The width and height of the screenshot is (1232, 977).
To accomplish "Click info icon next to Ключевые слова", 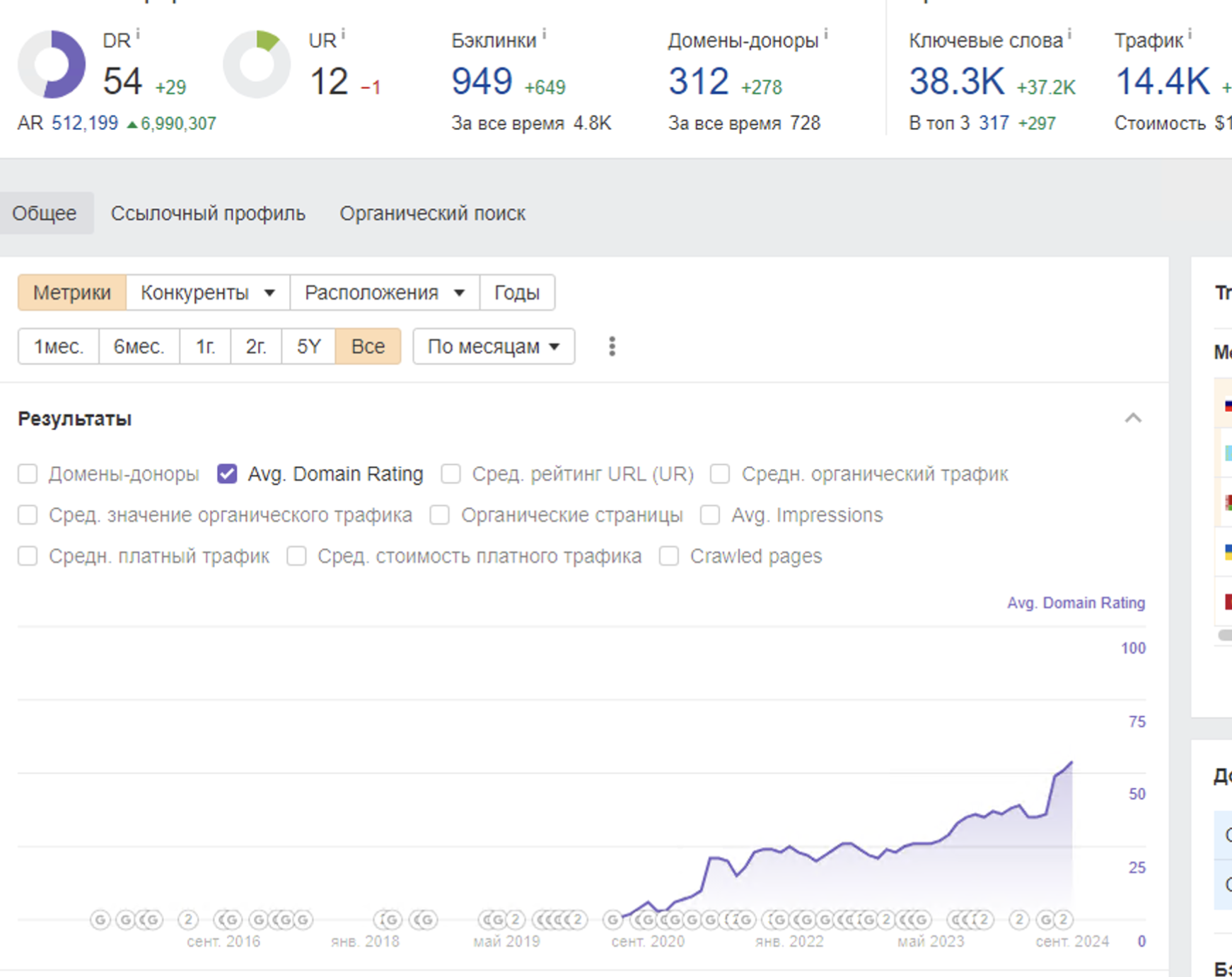I will pyautogui.click(x=1069, y=34).
